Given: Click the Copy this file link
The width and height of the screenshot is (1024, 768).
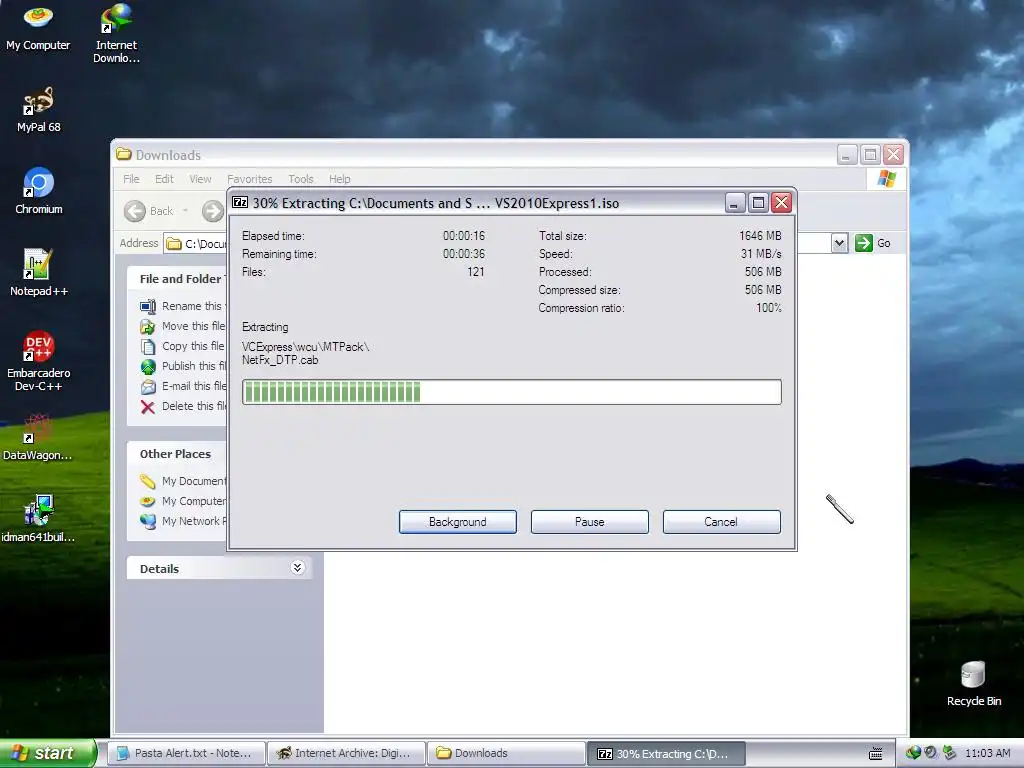Looking at the screenshot, I should 193,346.
